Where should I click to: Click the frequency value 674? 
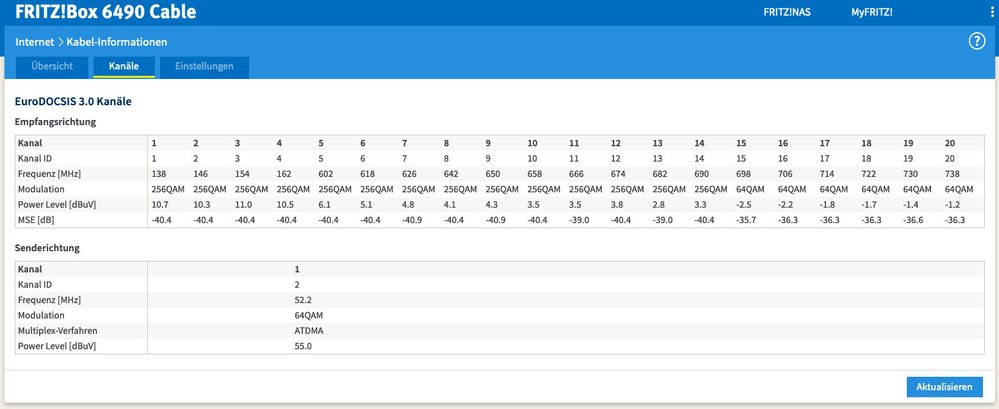pos(617,174)
